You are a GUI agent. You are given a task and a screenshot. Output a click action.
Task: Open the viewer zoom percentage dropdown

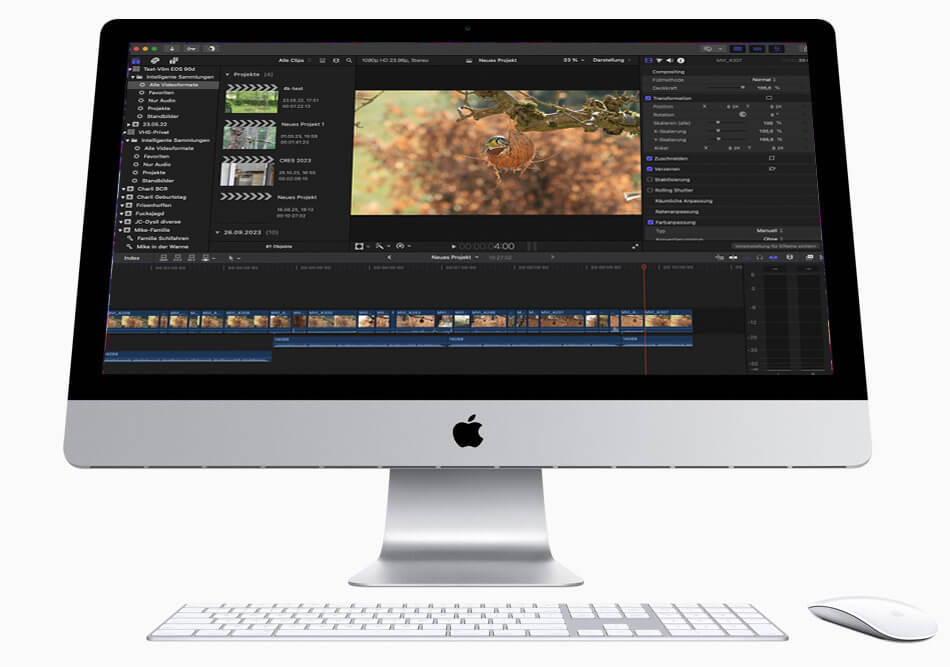pyautogui.click(x=573, y=60)
